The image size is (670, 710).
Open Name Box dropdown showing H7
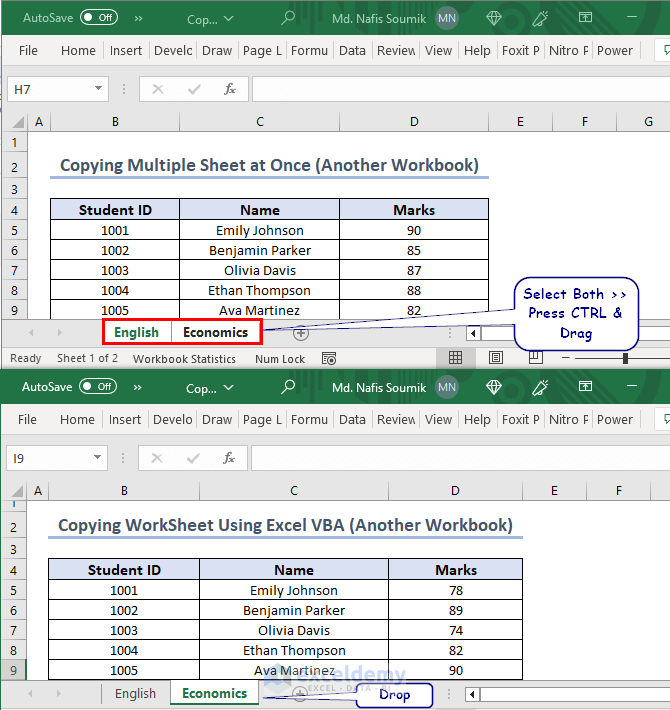pos(98,88)
